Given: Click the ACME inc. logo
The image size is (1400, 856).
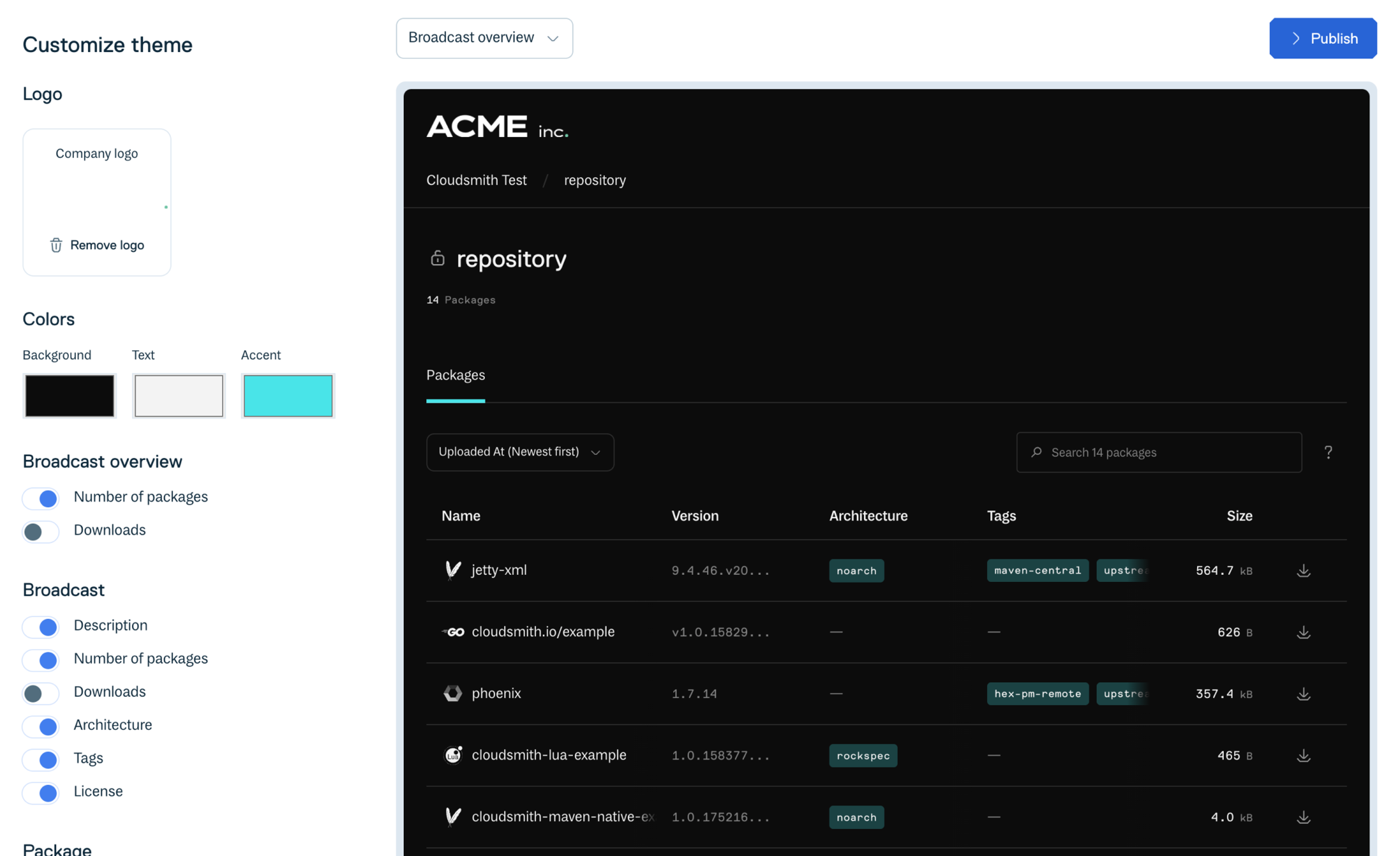Looking at the screenshot, I should tap(497, 126).
